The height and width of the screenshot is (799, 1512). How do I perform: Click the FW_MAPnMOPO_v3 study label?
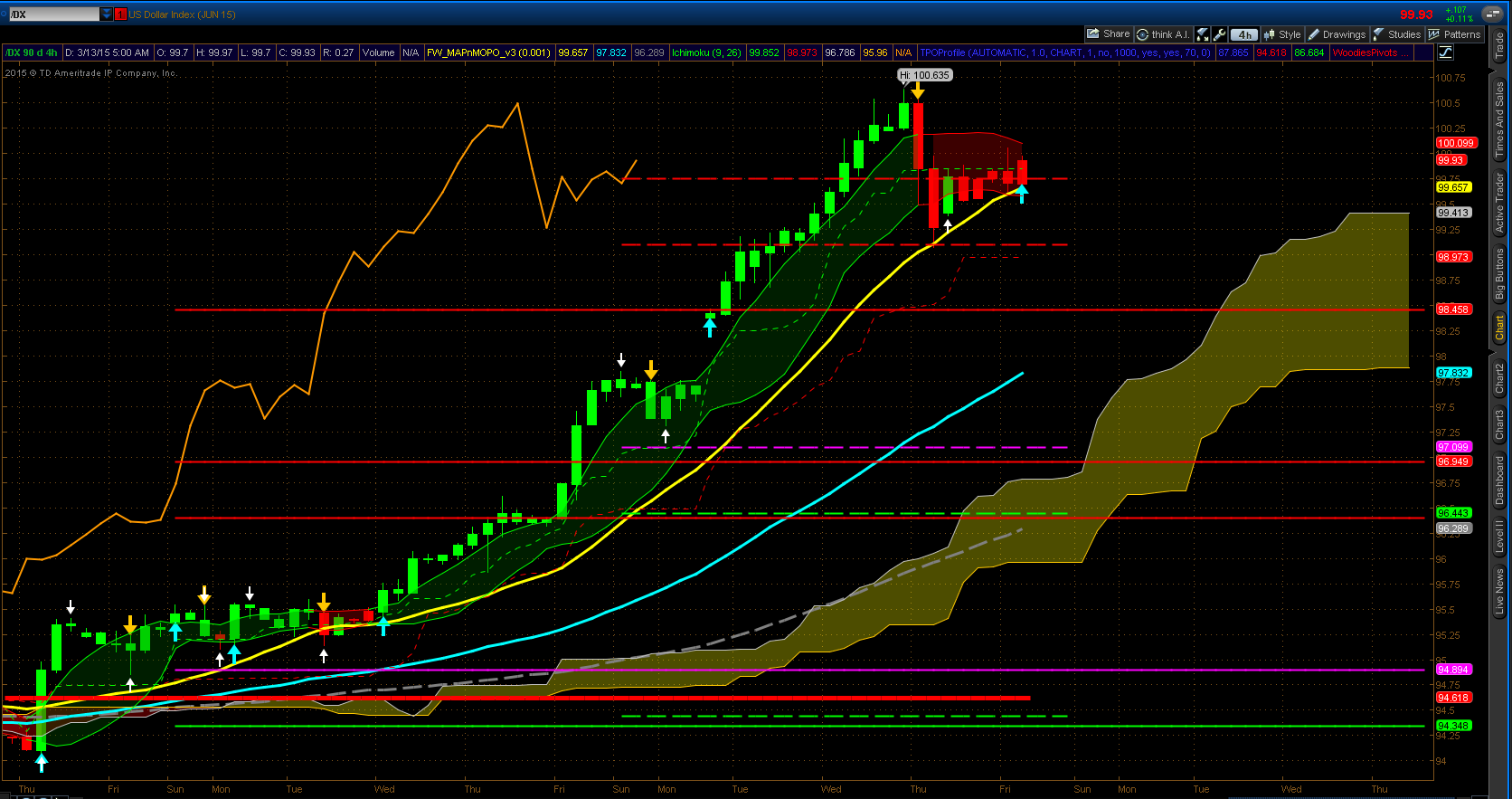488,52
